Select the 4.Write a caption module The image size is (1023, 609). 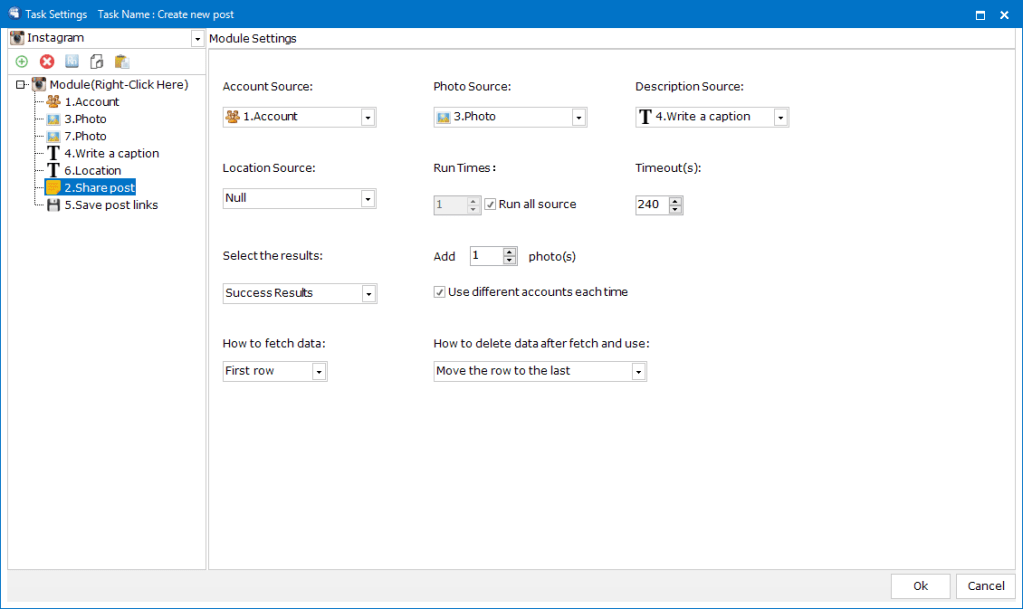click(x=111, y=154)
